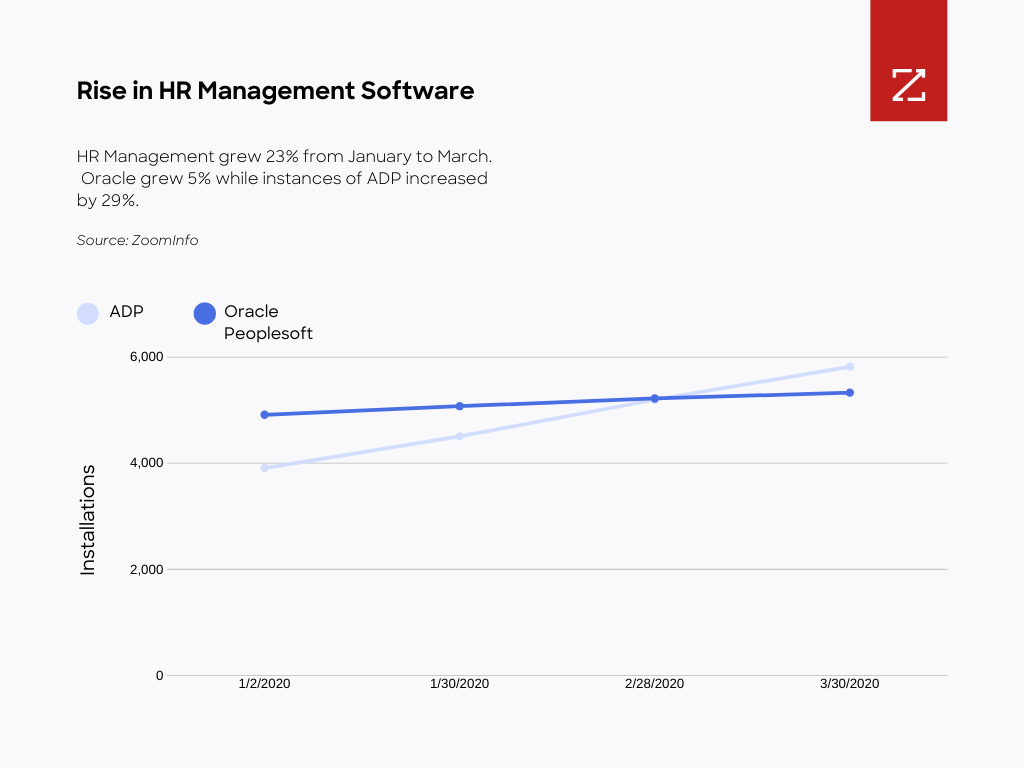This screenshot has height=768, width=1024.
Task: Click the 3/30/2020 x-axis date label
Action: (850, 684)
